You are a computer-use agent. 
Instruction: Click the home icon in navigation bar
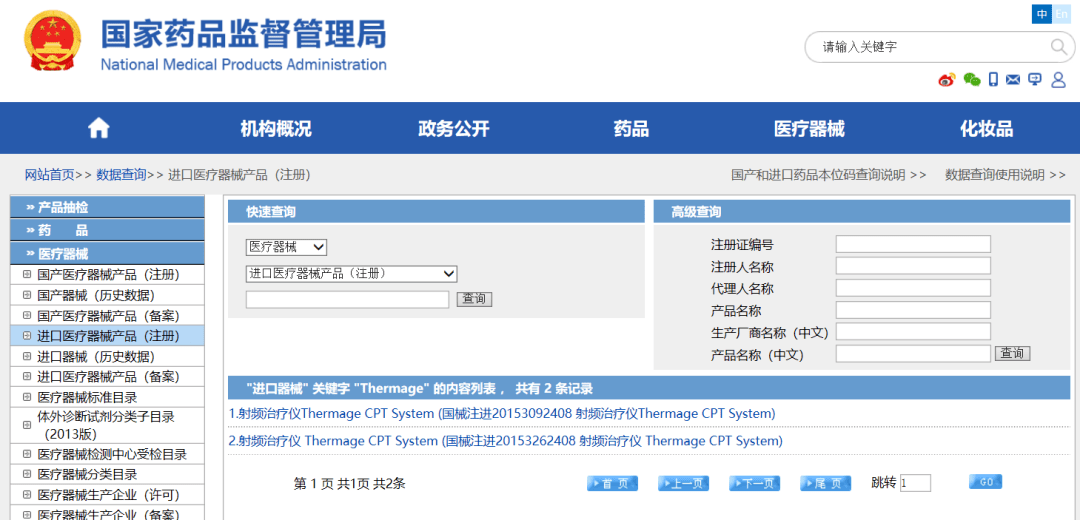tap(98, 129)
